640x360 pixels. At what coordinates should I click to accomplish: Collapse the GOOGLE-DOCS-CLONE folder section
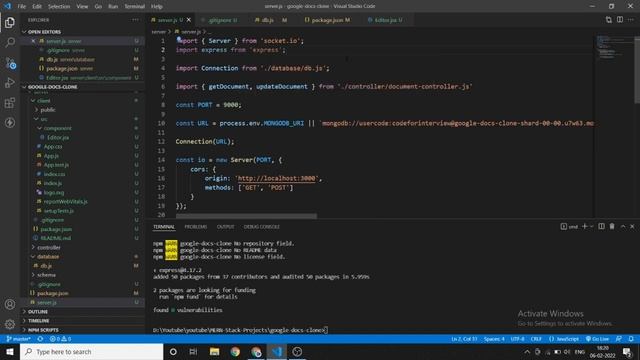52,87
